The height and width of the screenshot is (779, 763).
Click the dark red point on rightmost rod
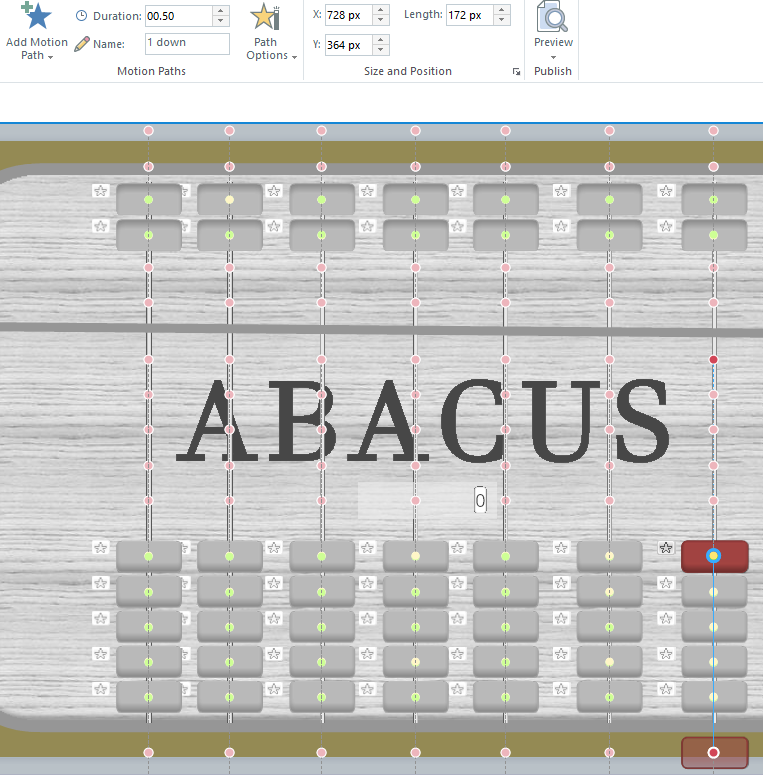(x=713, y=359)
